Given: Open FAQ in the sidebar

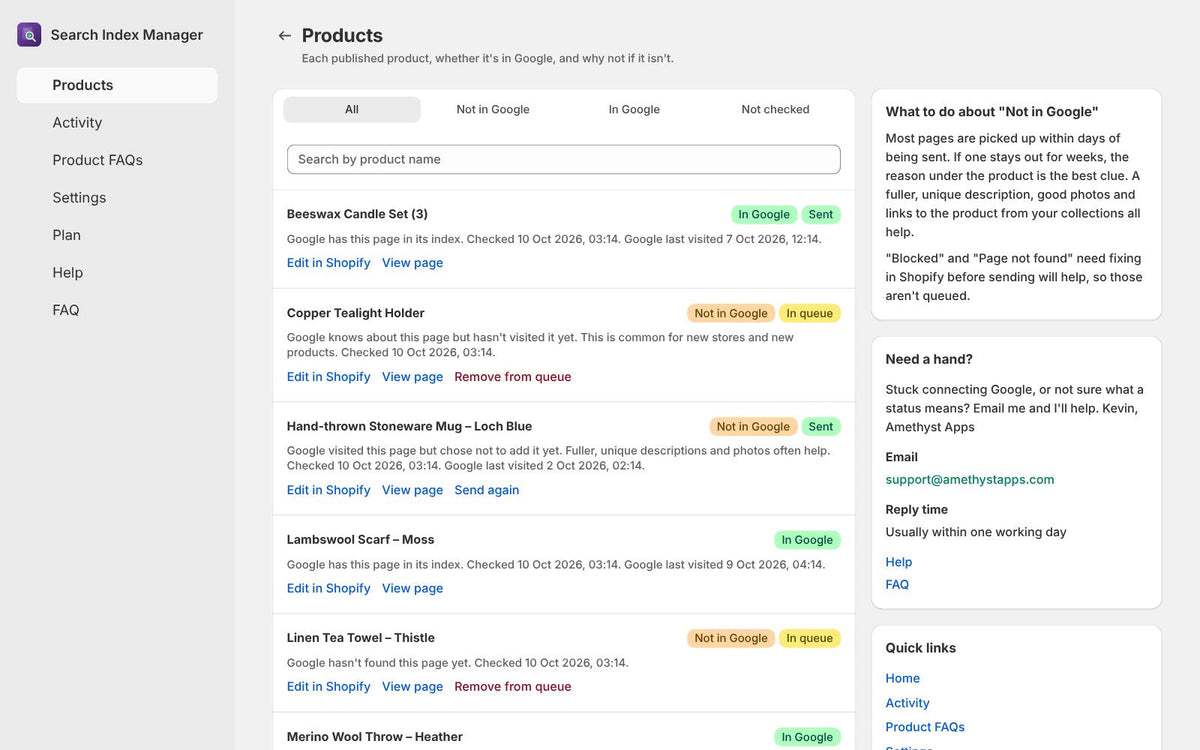Looking at the screenshot, I should click(x=117, y=310).
